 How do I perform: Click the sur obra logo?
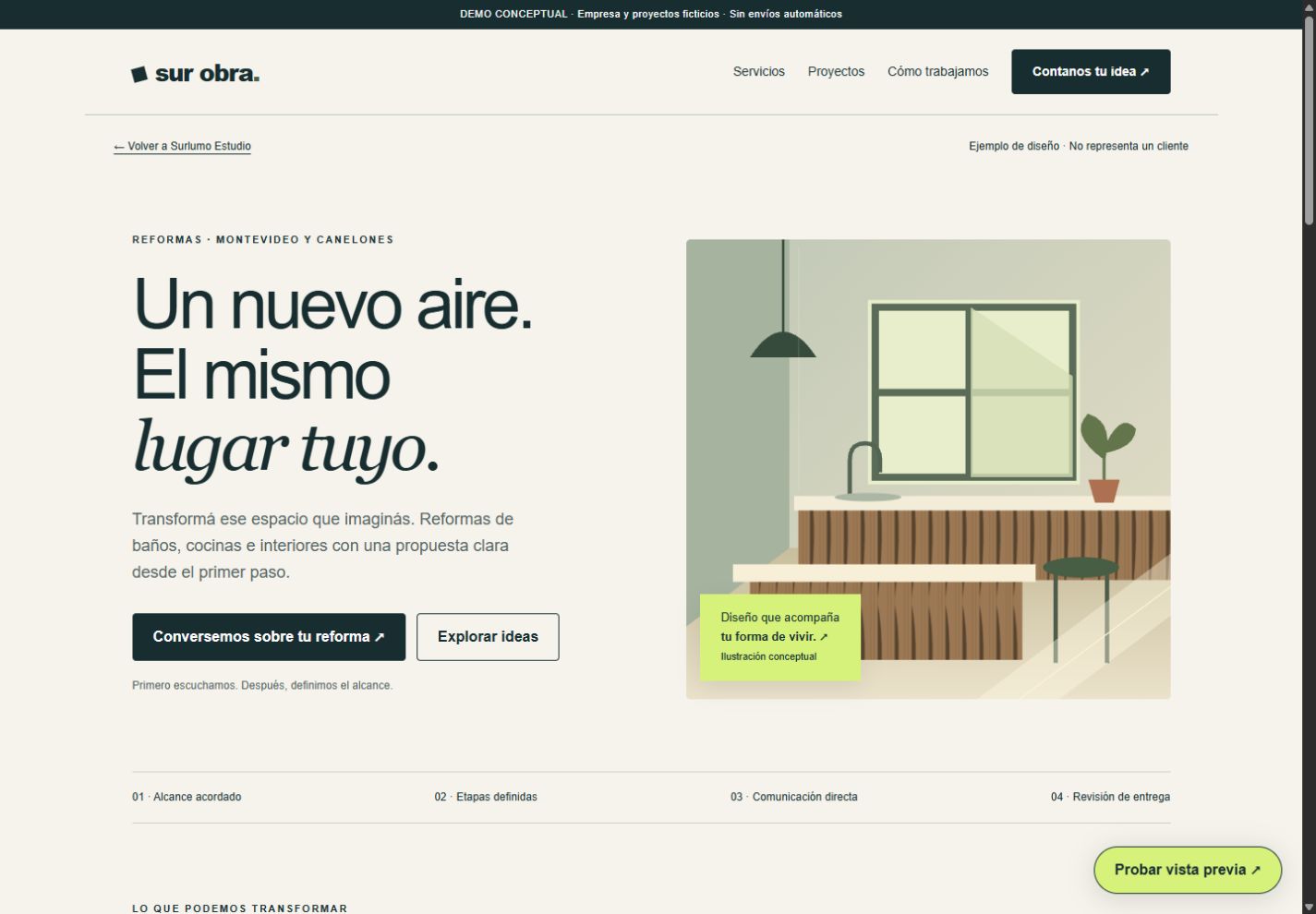point(195,74)
